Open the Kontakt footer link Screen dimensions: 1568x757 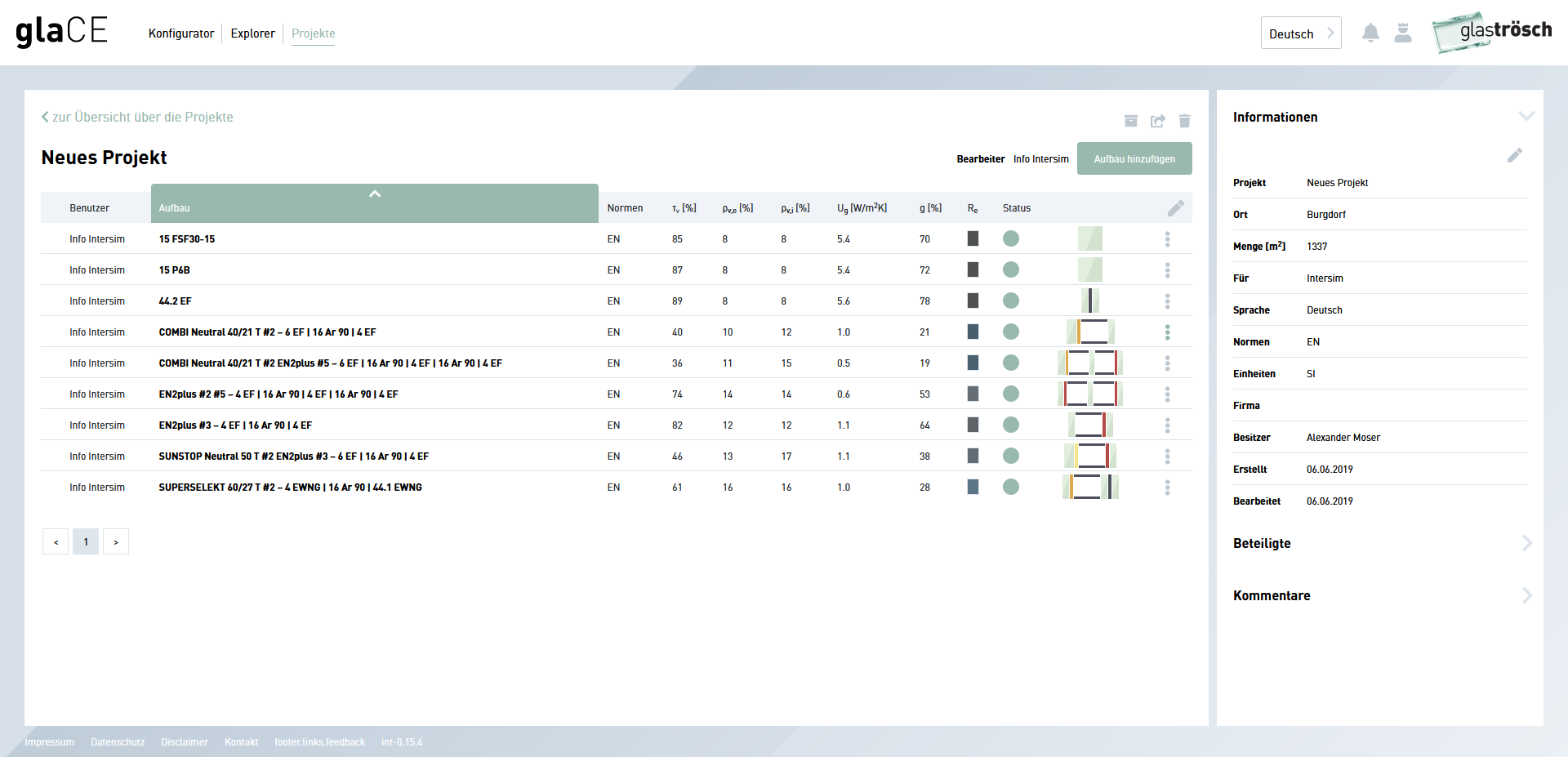coord(241,742)
